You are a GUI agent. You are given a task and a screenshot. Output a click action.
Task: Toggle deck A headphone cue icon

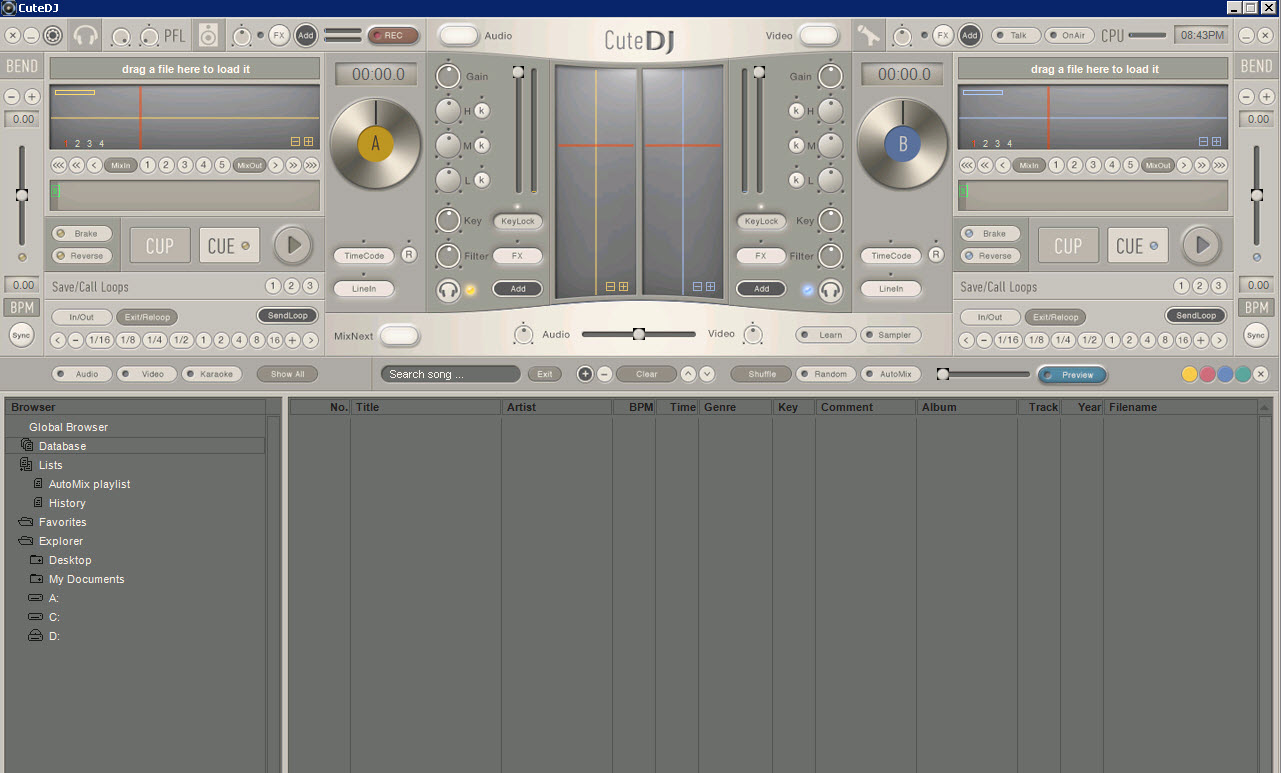coord(448,290)
